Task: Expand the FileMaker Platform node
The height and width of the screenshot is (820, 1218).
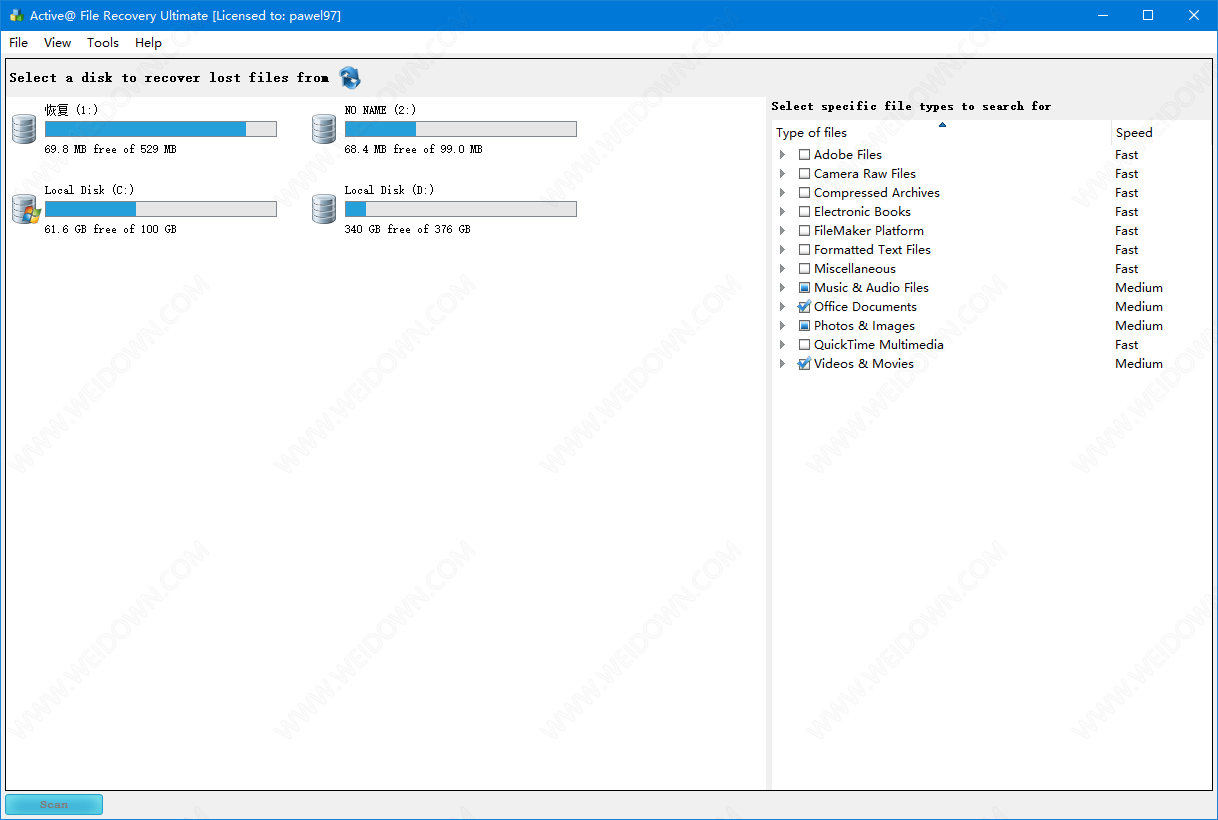Action: point(783,231)
